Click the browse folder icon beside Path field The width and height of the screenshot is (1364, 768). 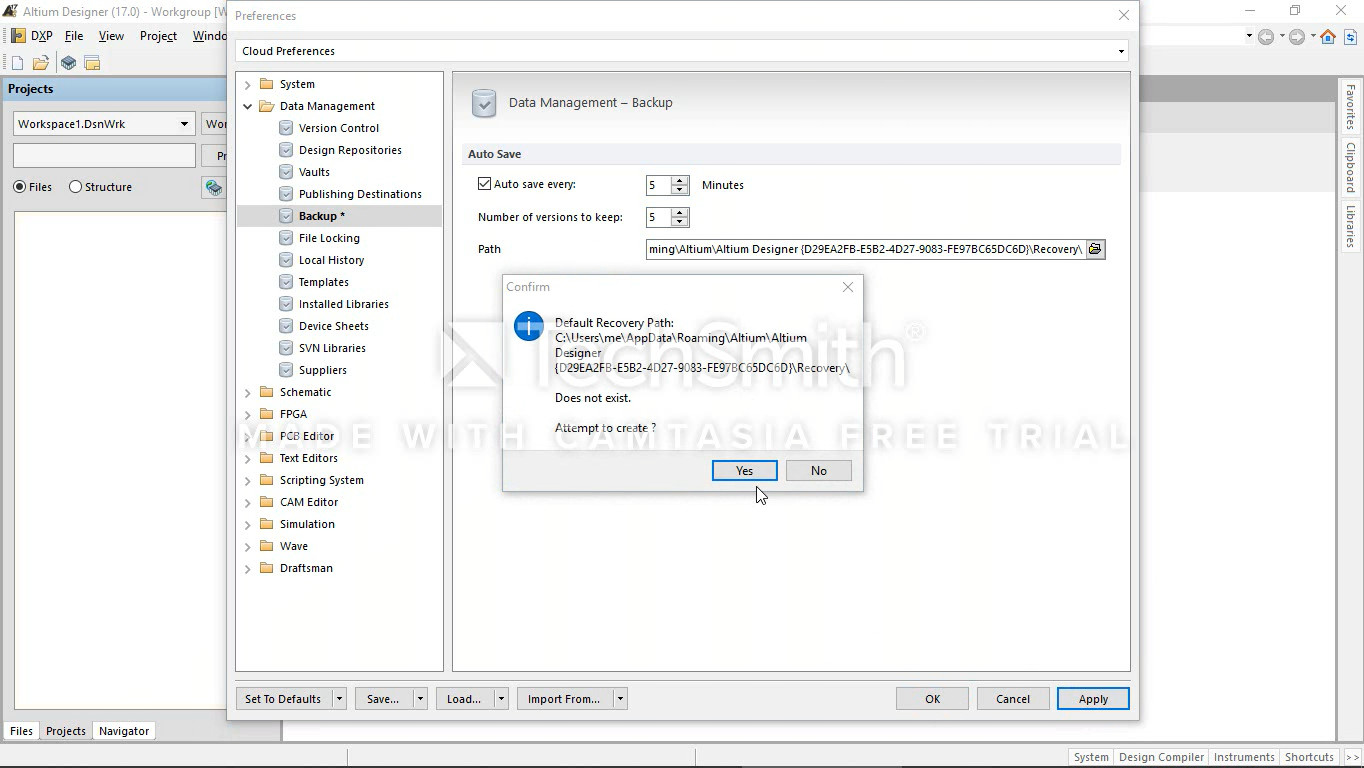click(1095, 249)
